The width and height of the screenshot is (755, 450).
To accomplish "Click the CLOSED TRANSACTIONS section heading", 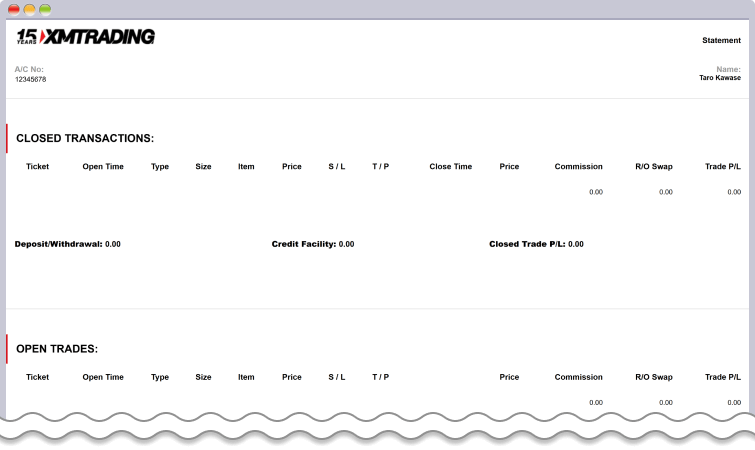I will point(85,138).
